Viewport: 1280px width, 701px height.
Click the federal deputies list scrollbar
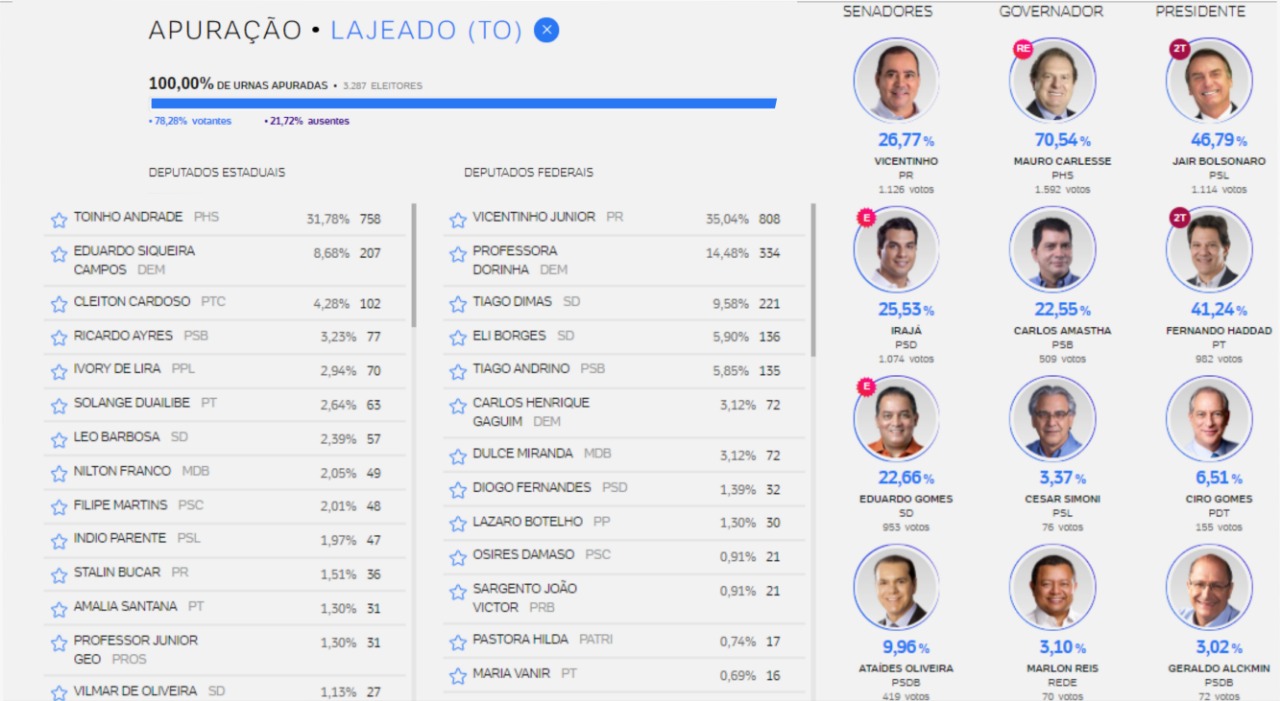[x=812, y=280]
